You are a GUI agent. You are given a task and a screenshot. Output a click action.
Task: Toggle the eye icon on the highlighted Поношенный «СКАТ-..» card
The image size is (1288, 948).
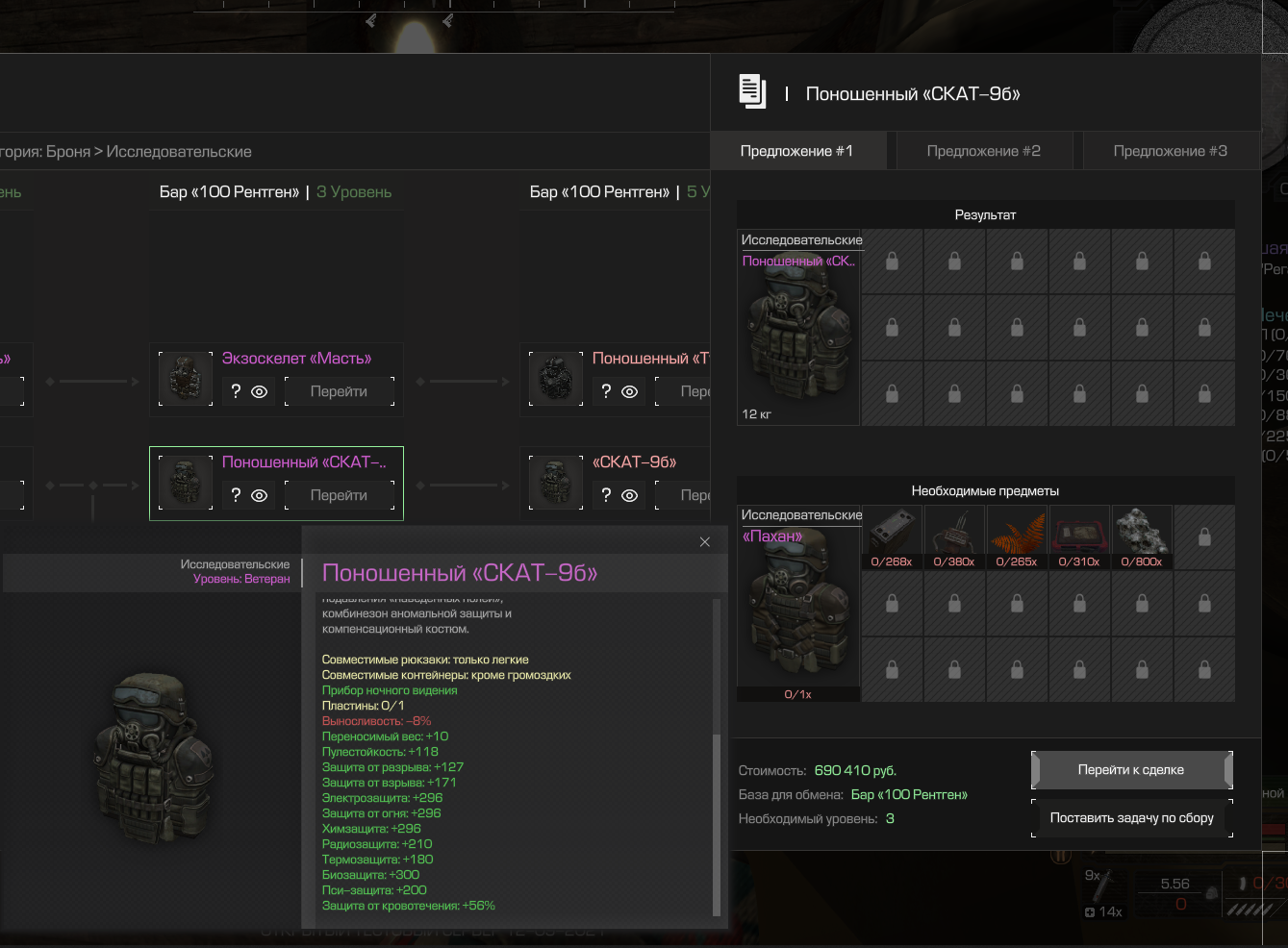pos(259,496)
